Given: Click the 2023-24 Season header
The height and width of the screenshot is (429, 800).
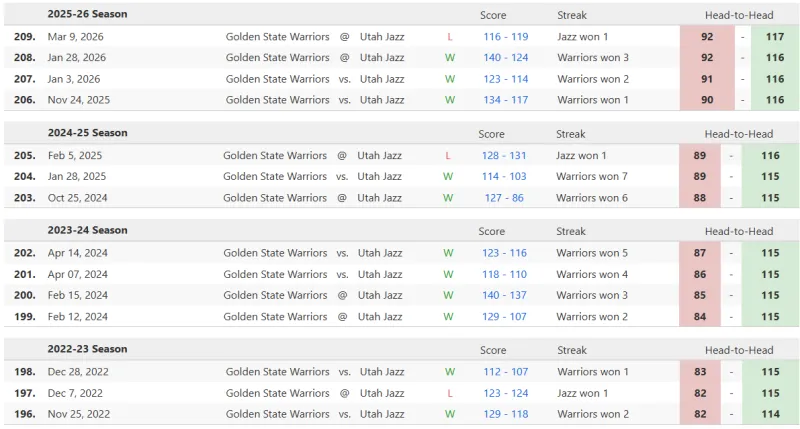Looking at the screenshot, I should [x=87, y=230].
